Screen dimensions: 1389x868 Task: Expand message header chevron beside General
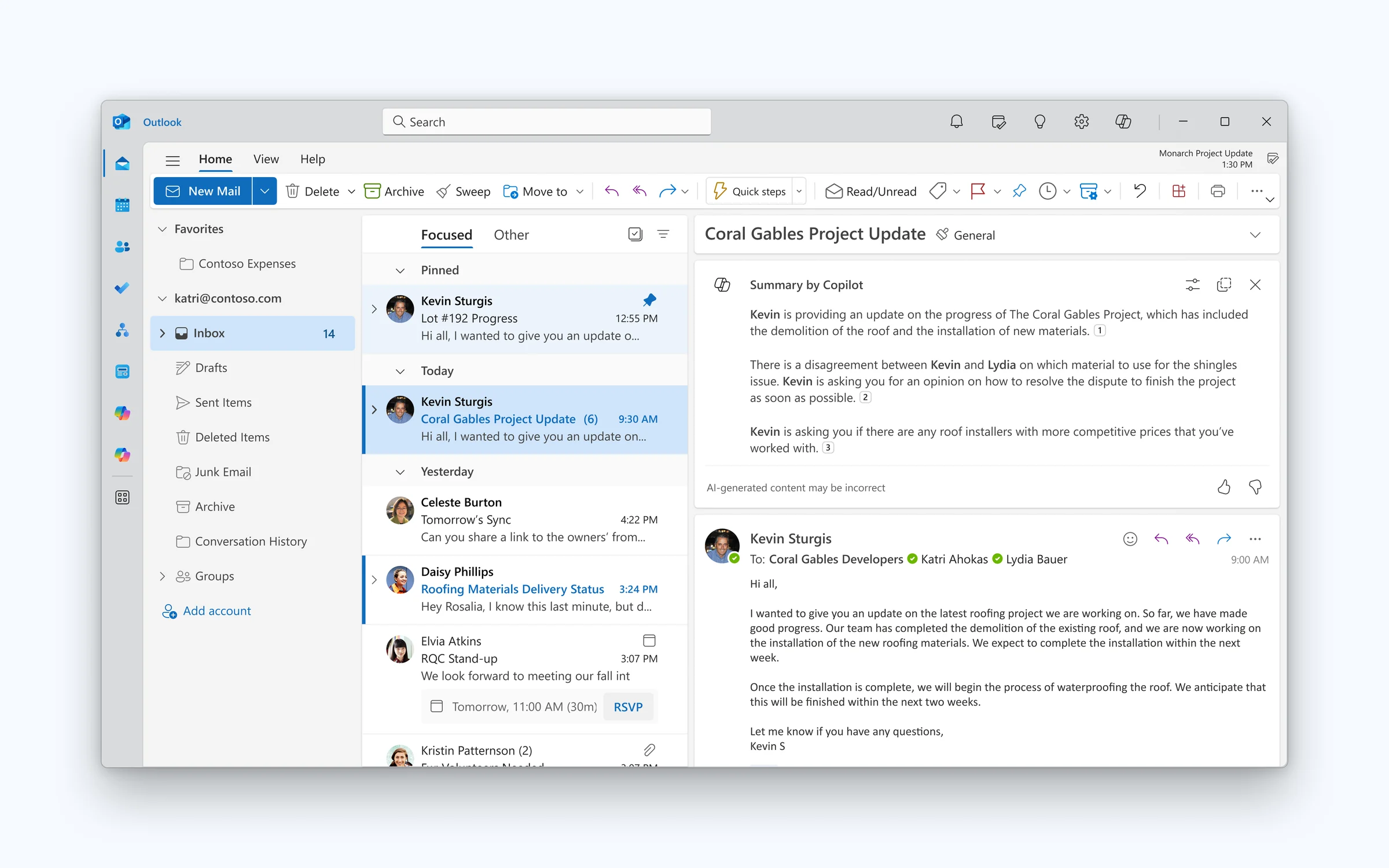(1255, 235)
